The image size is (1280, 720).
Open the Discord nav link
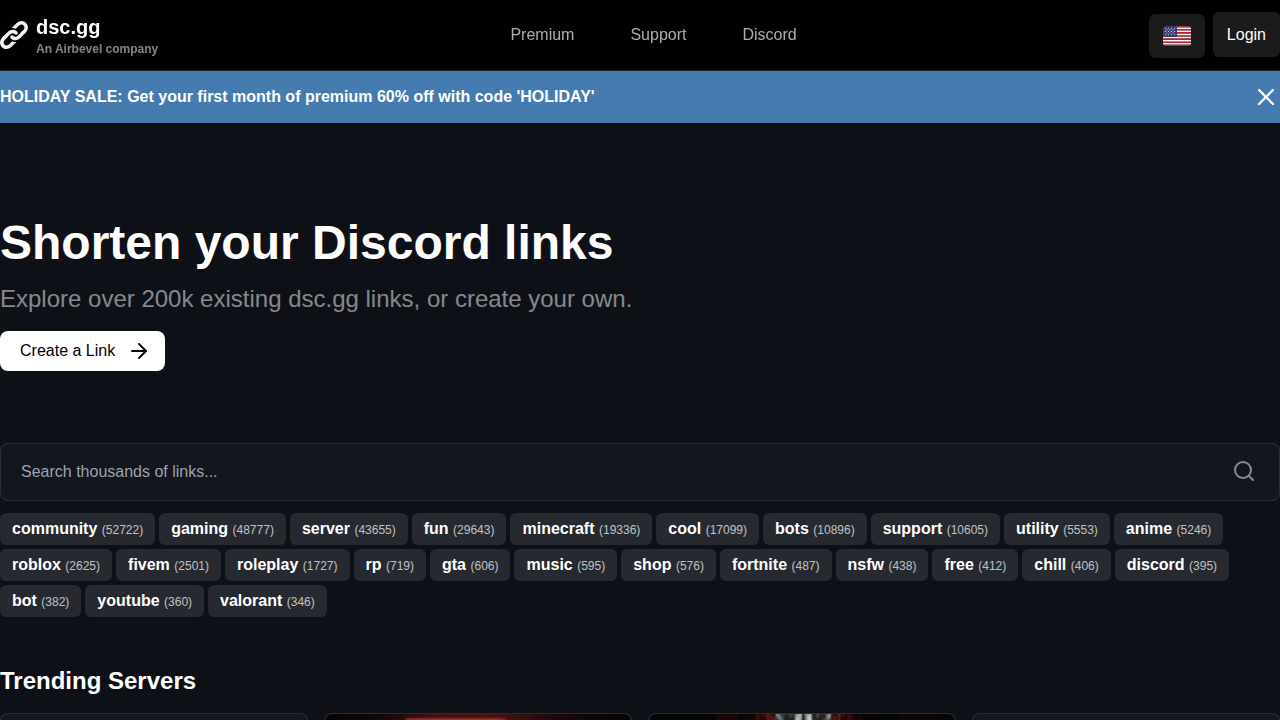[769, 35]
